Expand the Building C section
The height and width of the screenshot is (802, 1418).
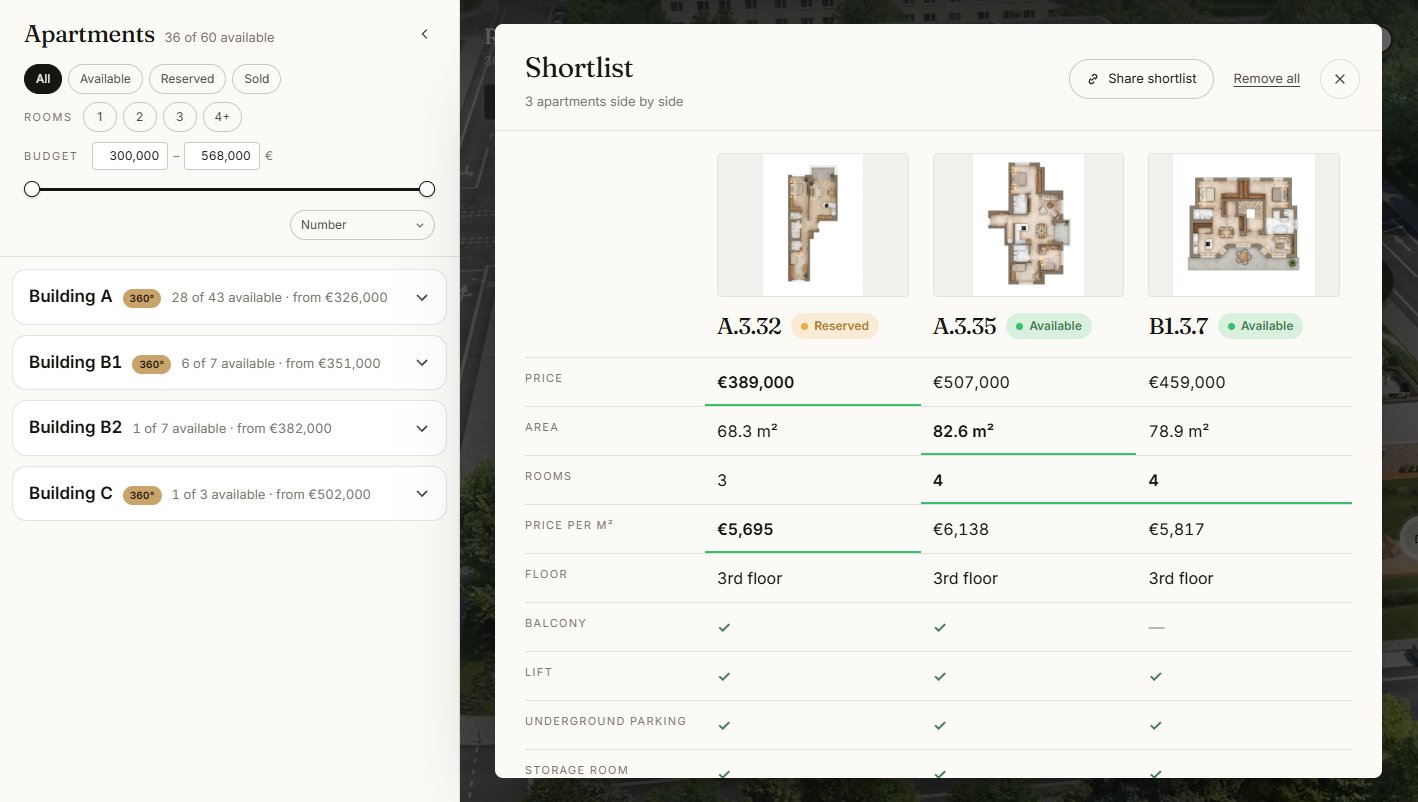pyautogui.click(x=229, y=494)
